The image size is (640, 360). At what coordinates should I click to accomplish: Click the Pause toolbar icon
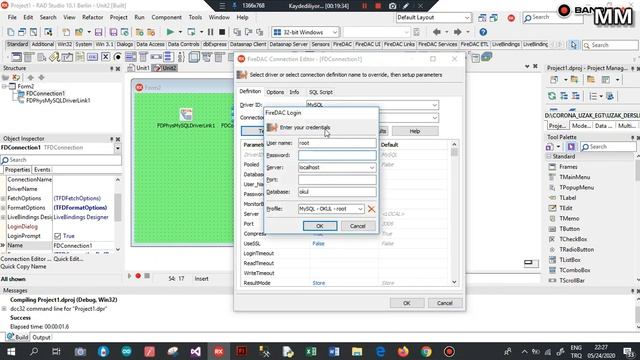coord(210,32)
